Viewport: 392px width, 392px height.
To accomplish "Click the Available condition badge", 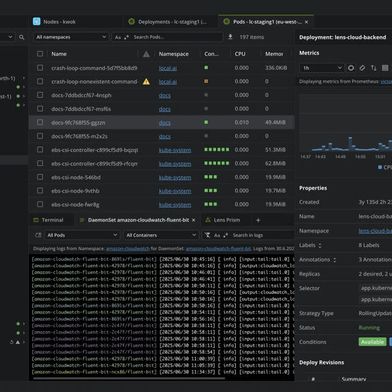I will click(372, 342).
